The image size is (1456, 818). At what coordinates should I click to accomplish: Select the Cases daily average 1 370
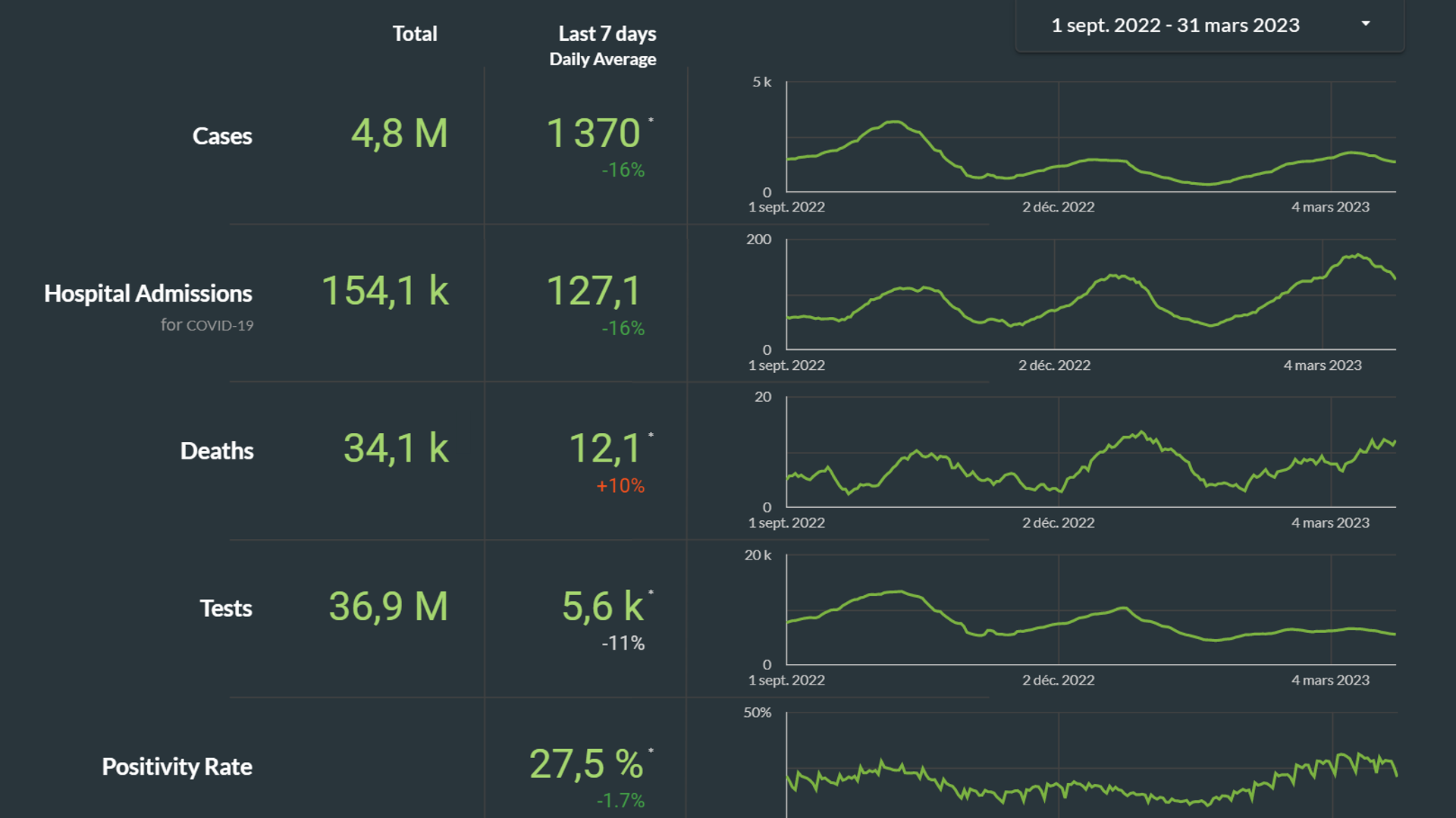[593, 134]
